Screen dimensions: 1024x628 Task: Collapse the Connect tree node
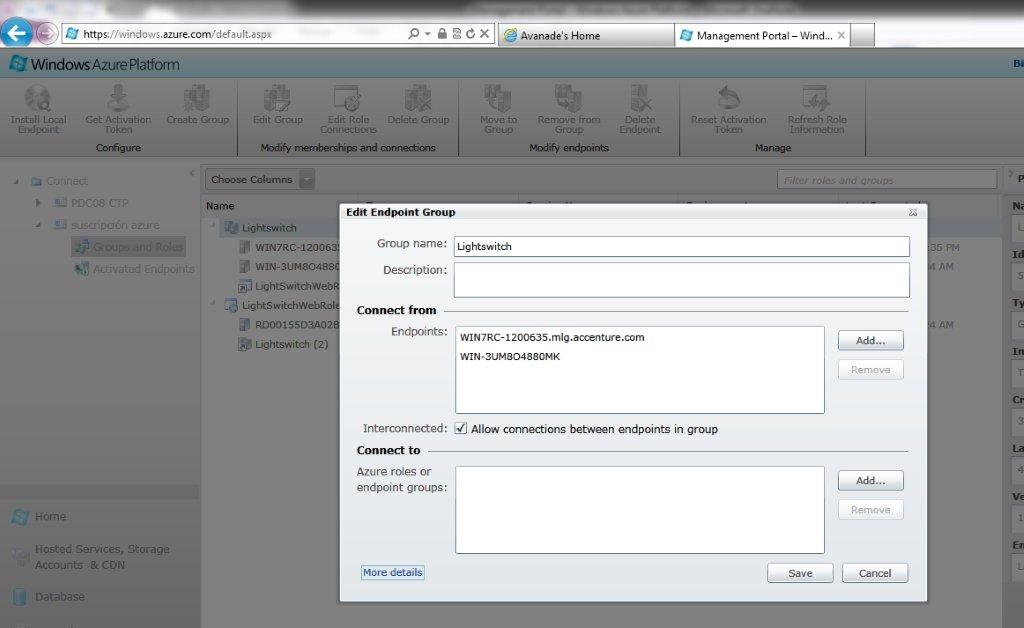[x=16, y=181]
